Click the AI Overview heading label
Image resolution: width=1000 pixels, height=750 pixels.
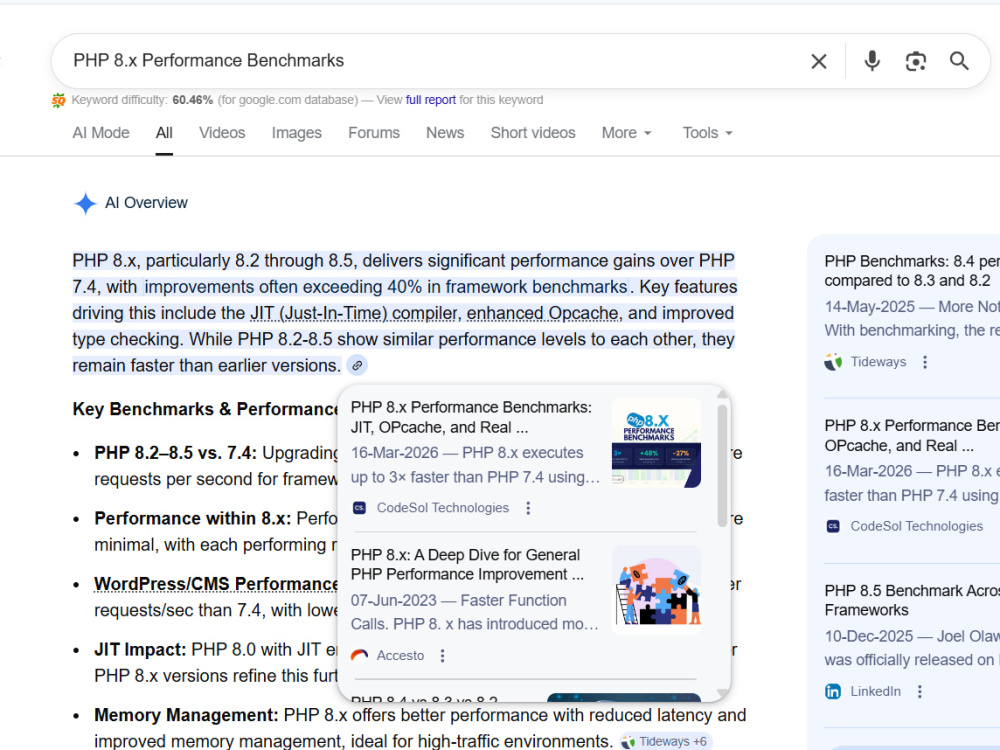pos(146,203)
